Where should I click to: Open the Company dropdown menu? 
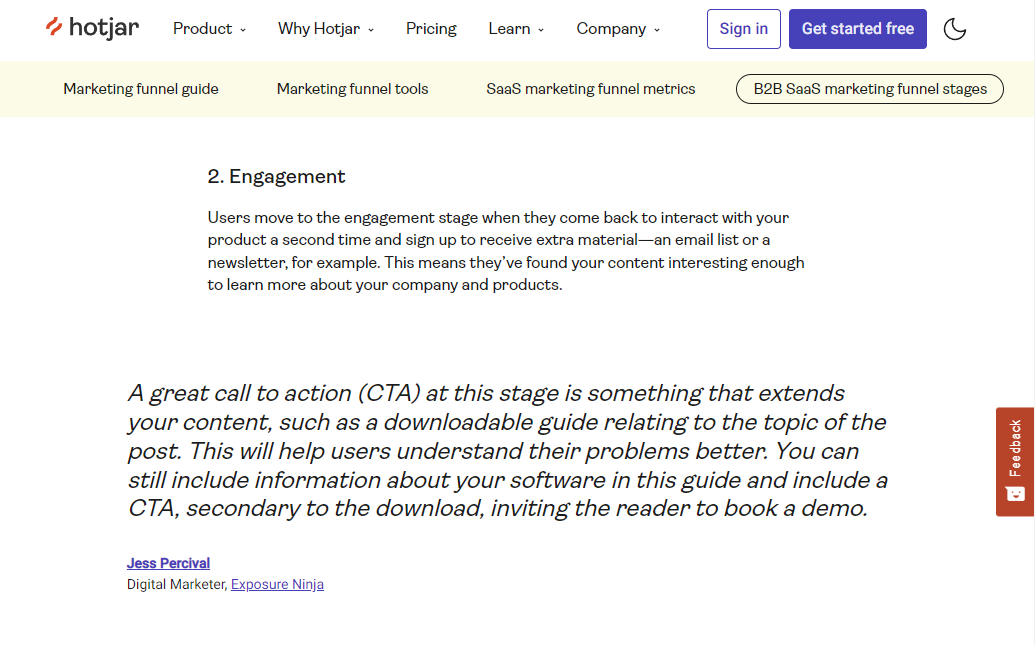point(618,29)
